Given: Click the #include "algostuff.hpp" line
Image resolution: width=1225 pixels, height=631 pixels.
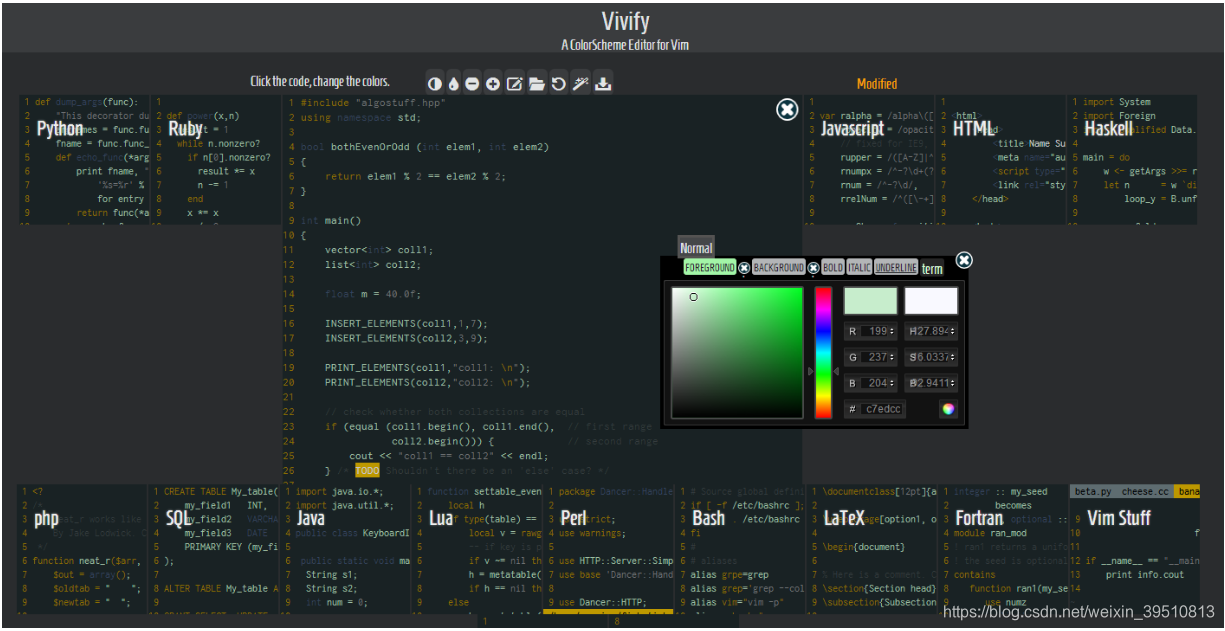Looking at the screenshot, I should [x=372, y=103].
